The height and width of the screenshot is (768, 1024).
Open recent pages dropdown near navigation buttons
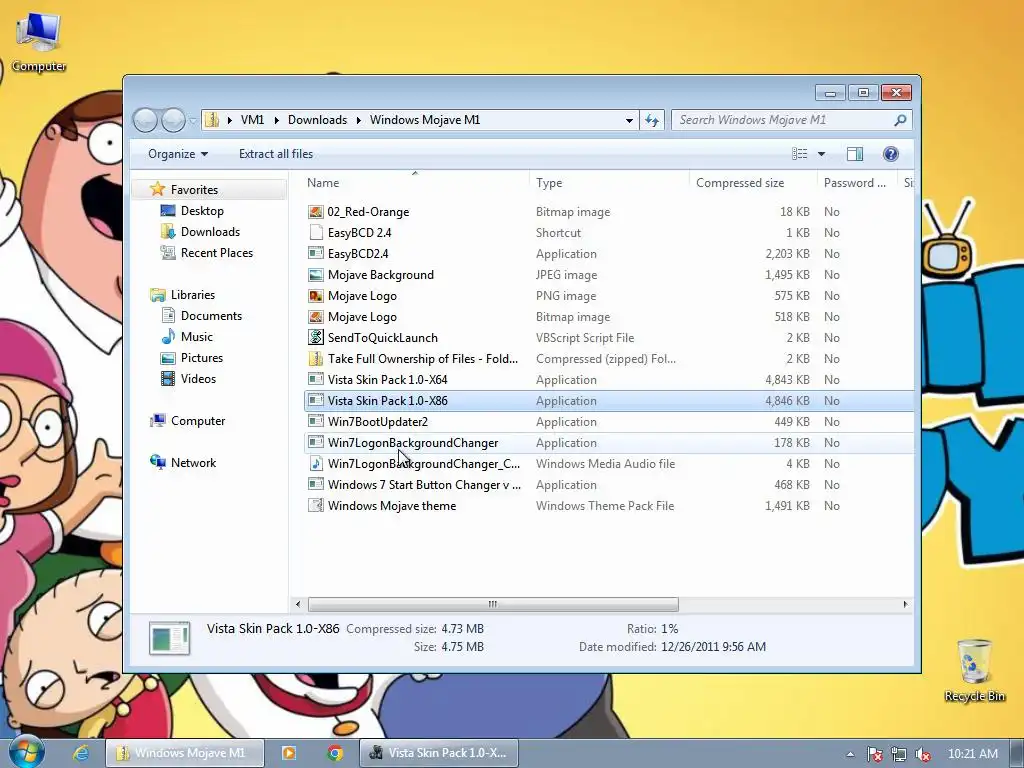click(193, 120)
